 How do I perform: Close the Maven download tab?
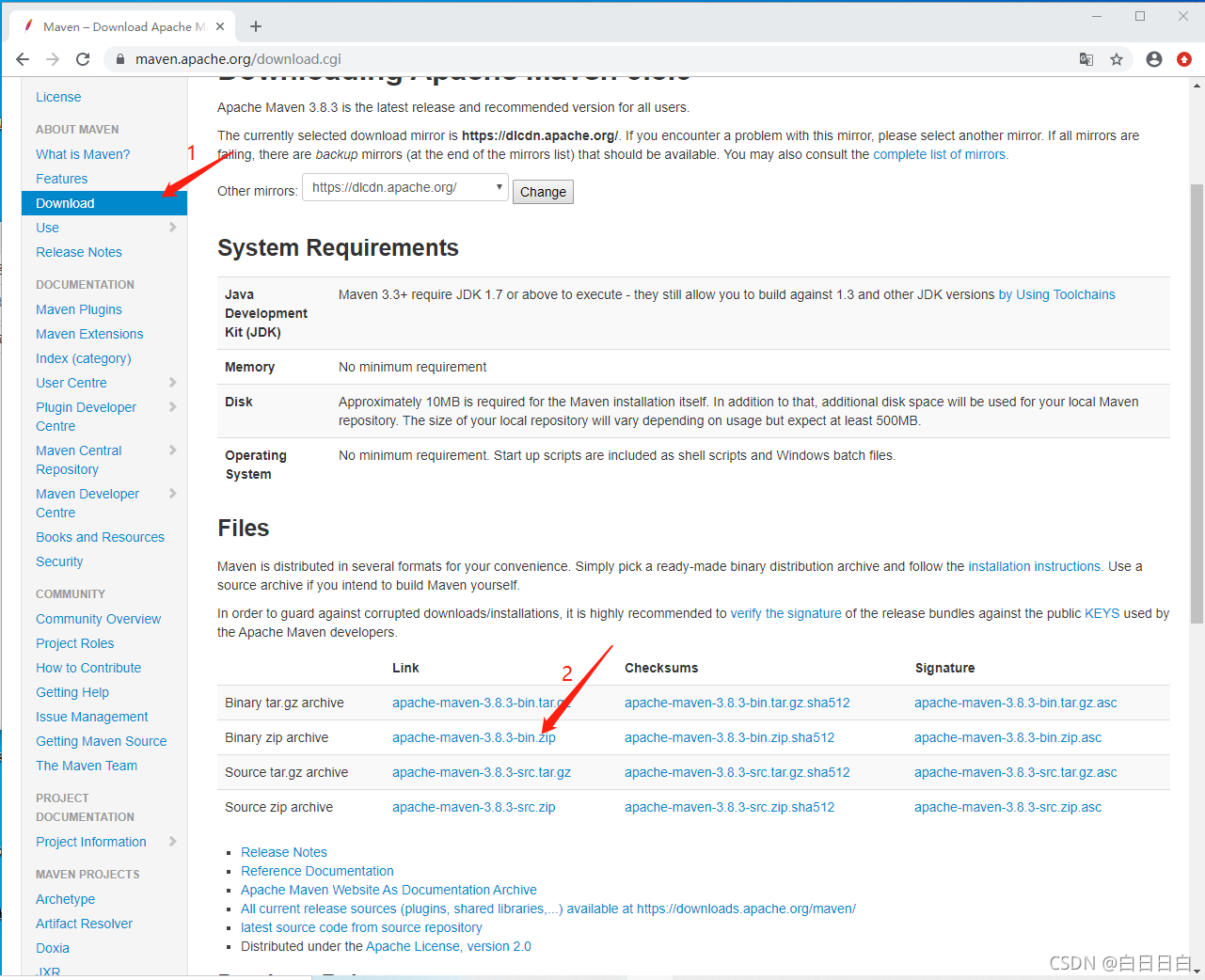221,26
